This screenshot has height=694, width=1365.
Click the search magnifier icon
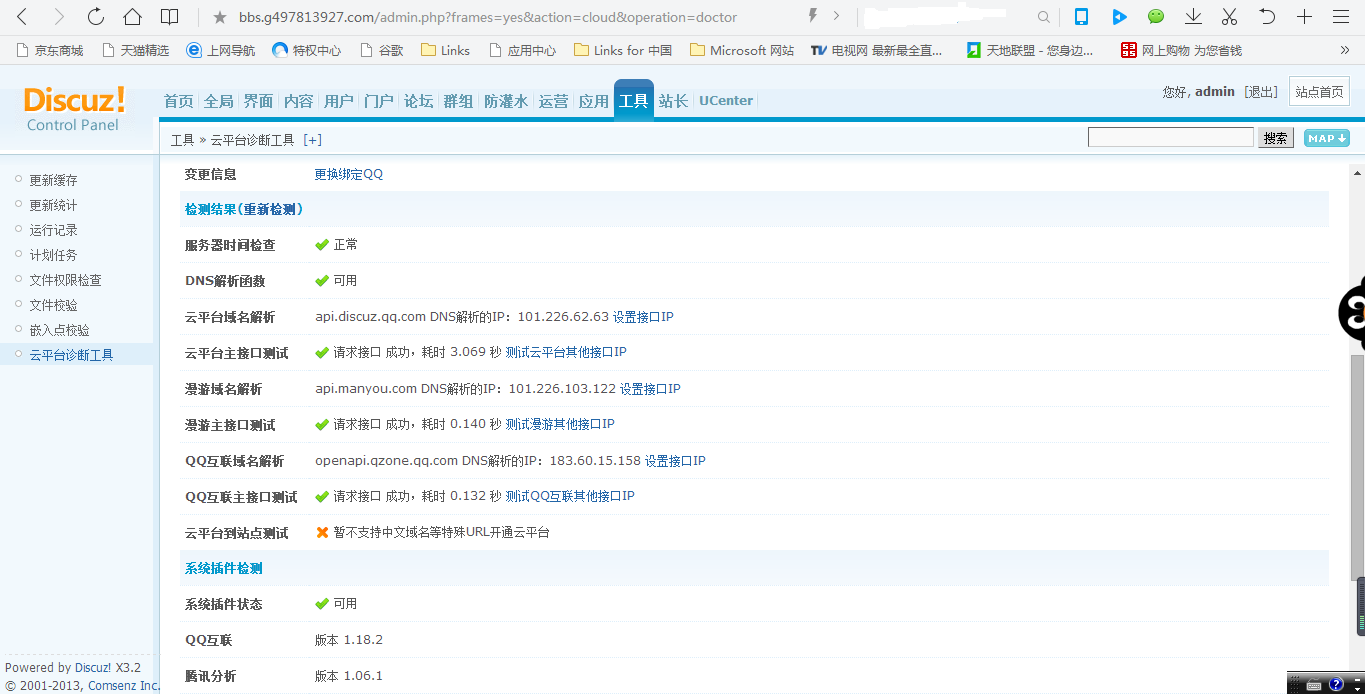point(1044,17)
